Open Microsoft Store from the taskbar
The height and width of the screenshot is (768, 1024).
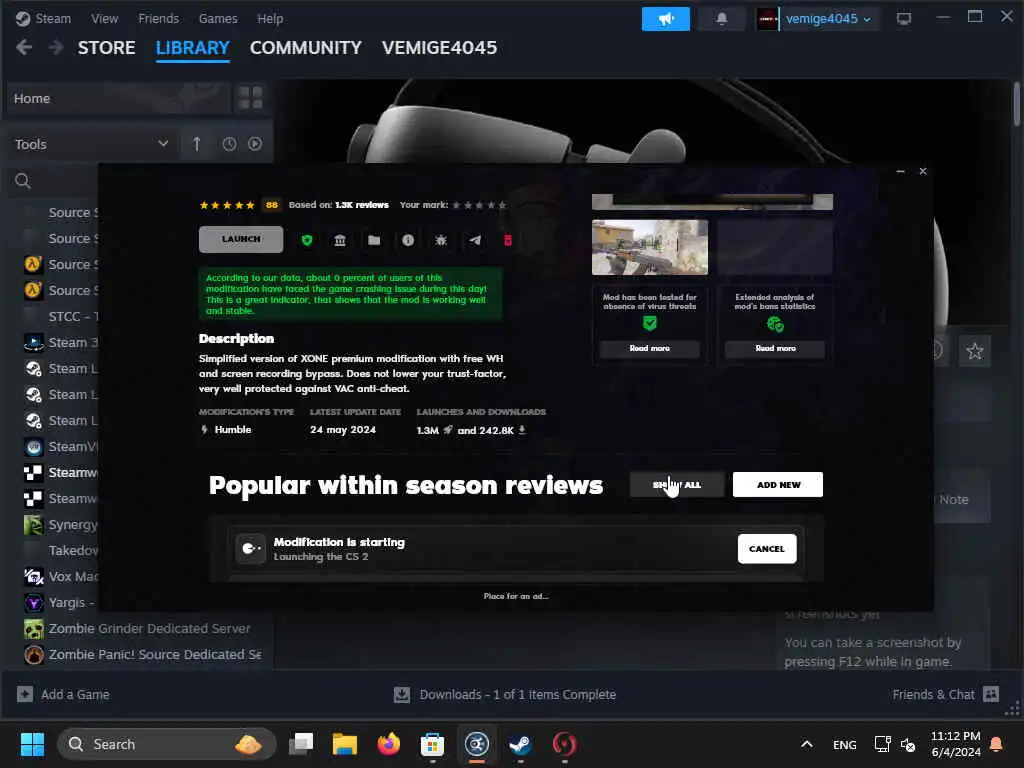click(432, 744)
